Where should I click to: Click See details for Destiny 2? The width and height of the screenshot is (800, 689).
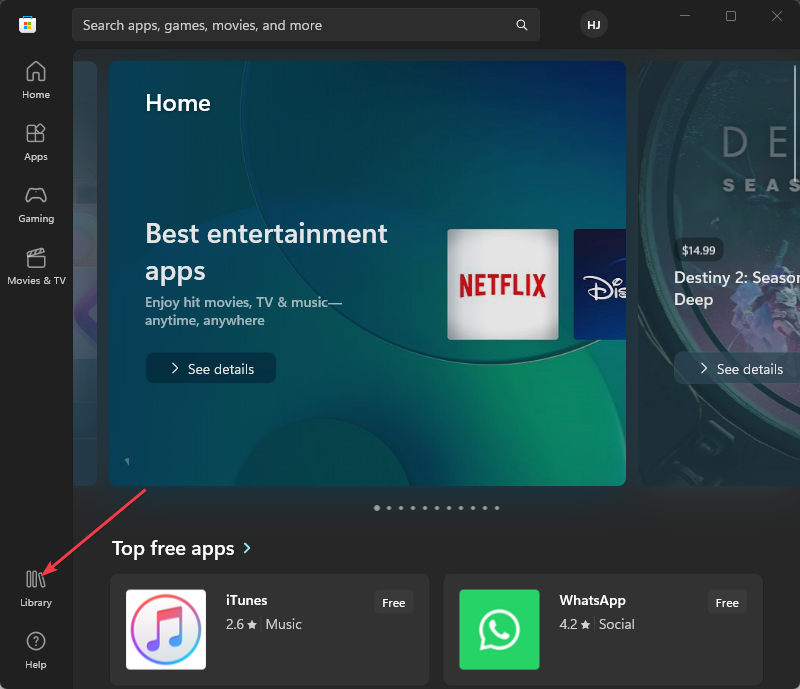point(739,368)
